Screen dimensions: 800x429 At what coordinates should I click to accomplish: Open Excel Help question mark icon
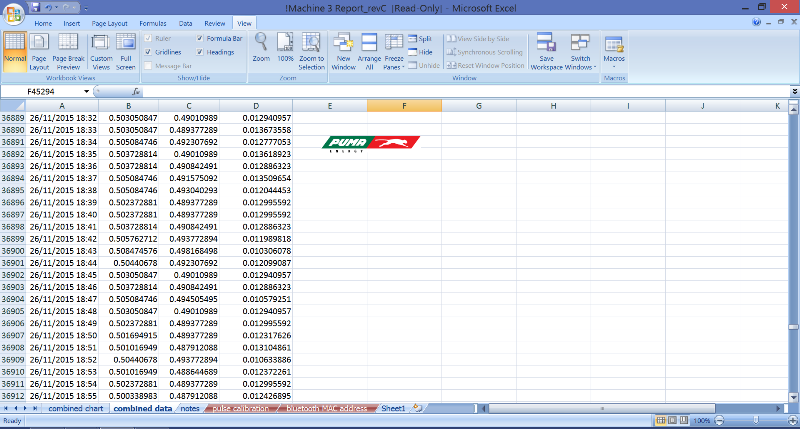756,22
